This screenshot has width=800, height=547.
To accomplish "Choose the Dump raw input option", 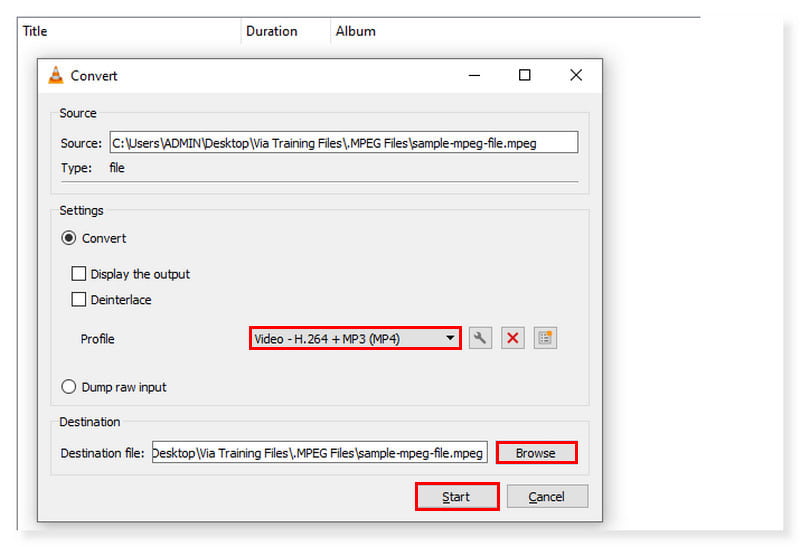I will pos(69,387).
